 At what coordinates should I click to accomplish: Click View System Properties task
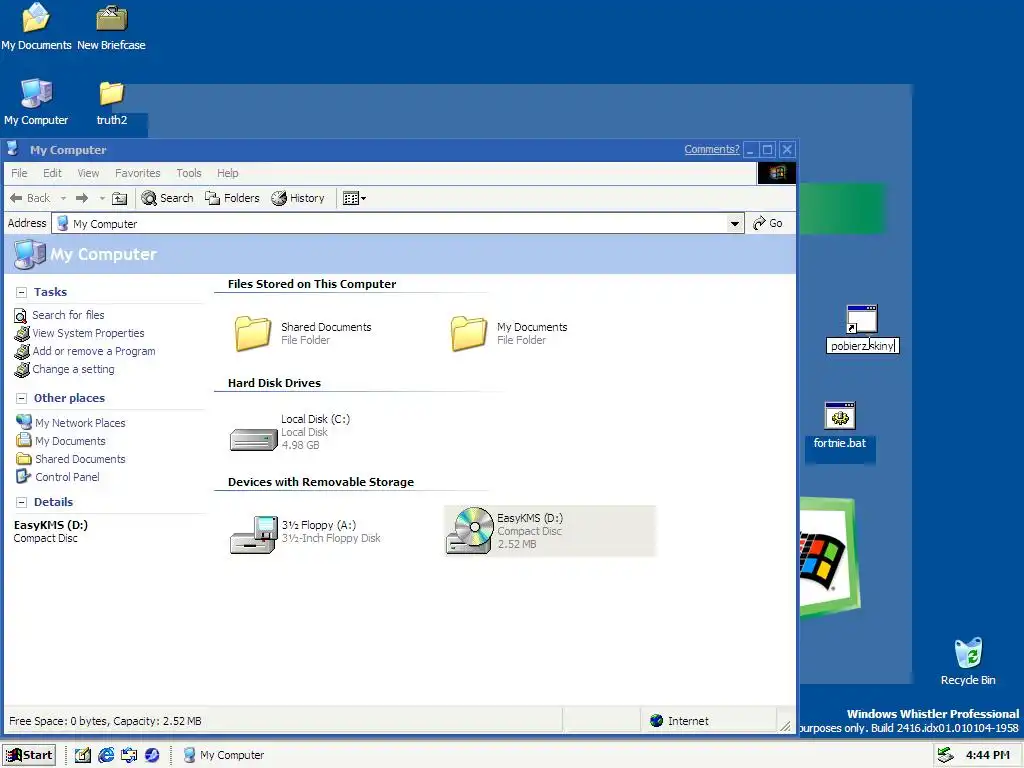click(79, 333)
